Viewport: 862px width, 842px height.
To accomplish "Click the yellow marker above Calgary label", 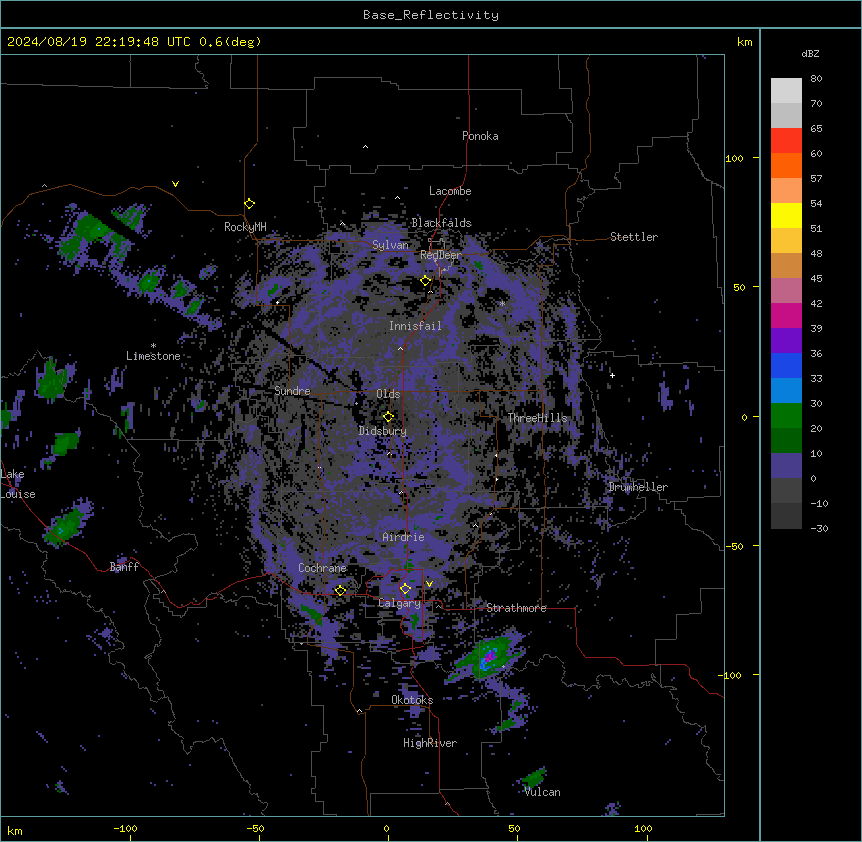I will [405, 589].
